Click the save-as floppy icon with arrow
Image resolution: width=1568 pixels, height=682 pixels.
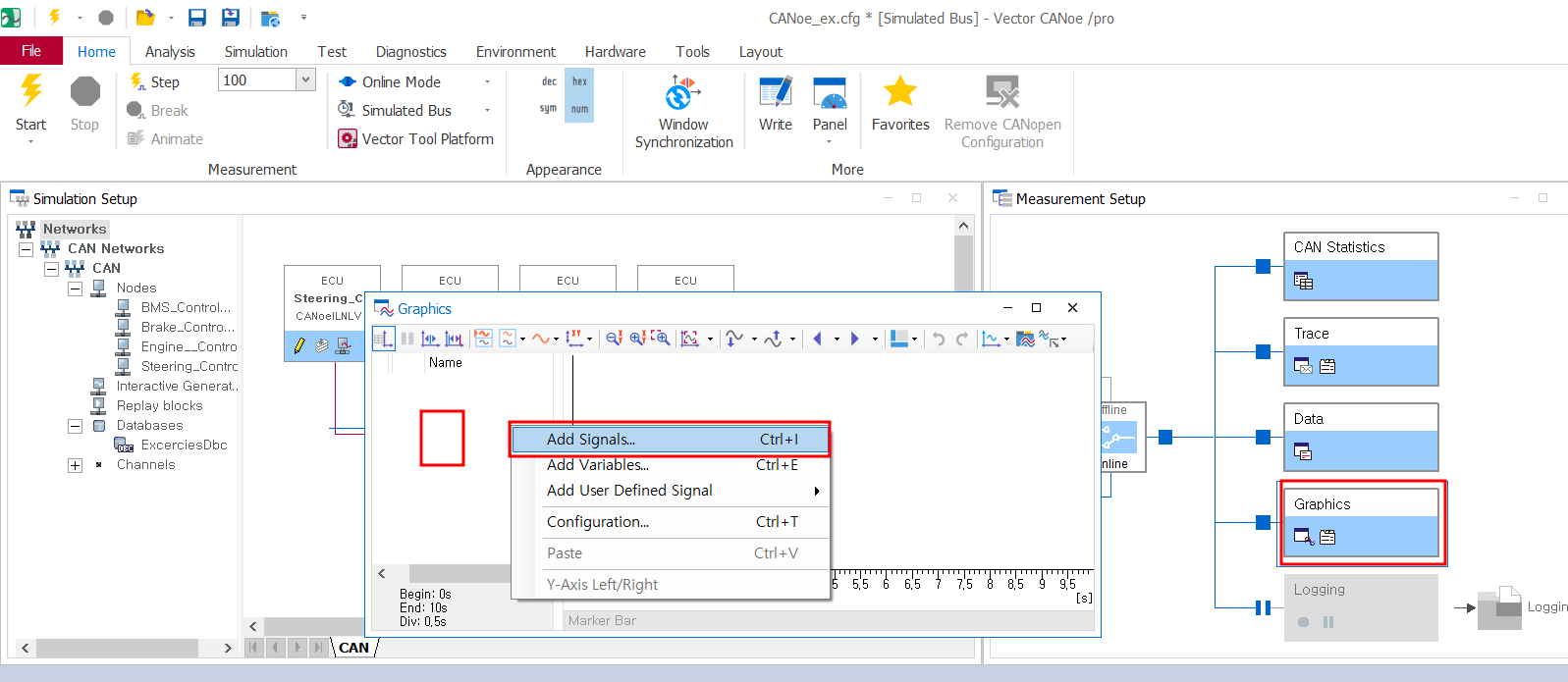coord(231,17)
